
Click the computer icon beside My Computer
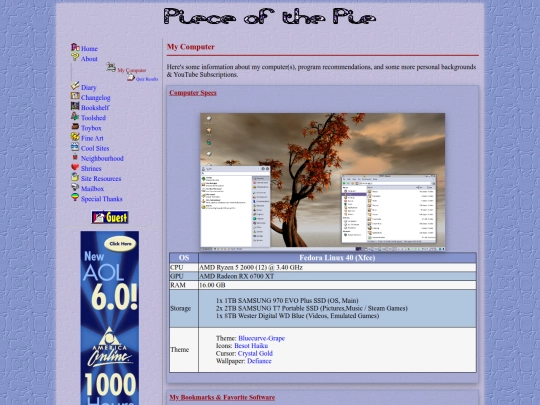tap(111, 66)
